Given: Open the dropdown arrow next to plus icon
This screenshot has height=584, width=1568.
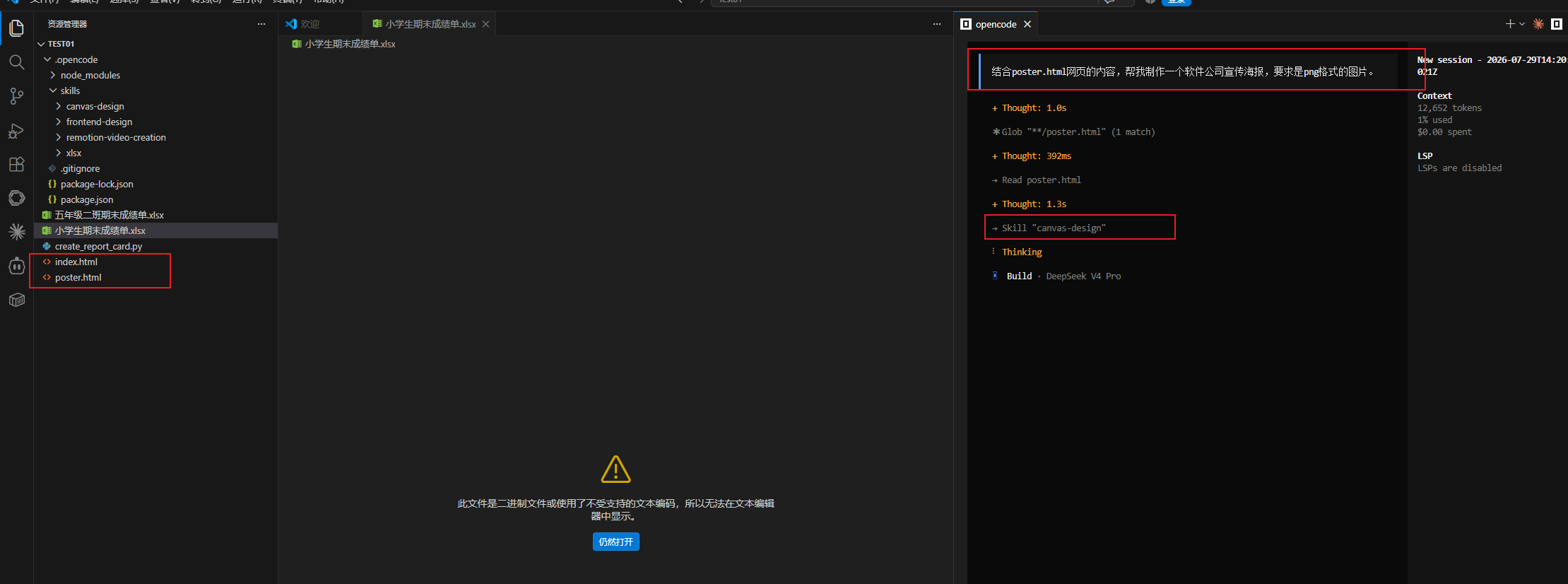Looking at the screenshot, I should click(1522, 24).
